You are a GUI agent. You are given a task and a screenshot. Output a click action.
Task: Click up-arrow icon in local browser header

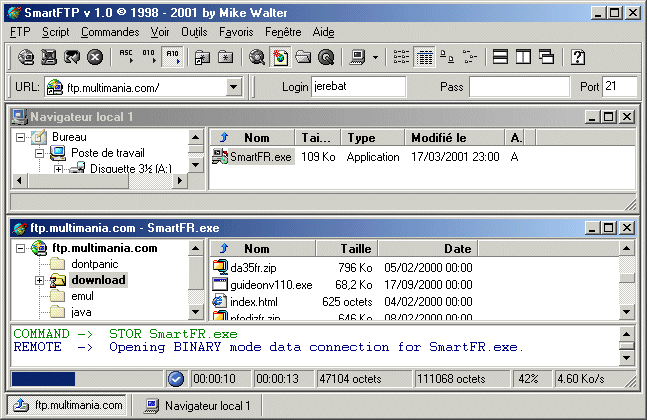pos(224,137)
